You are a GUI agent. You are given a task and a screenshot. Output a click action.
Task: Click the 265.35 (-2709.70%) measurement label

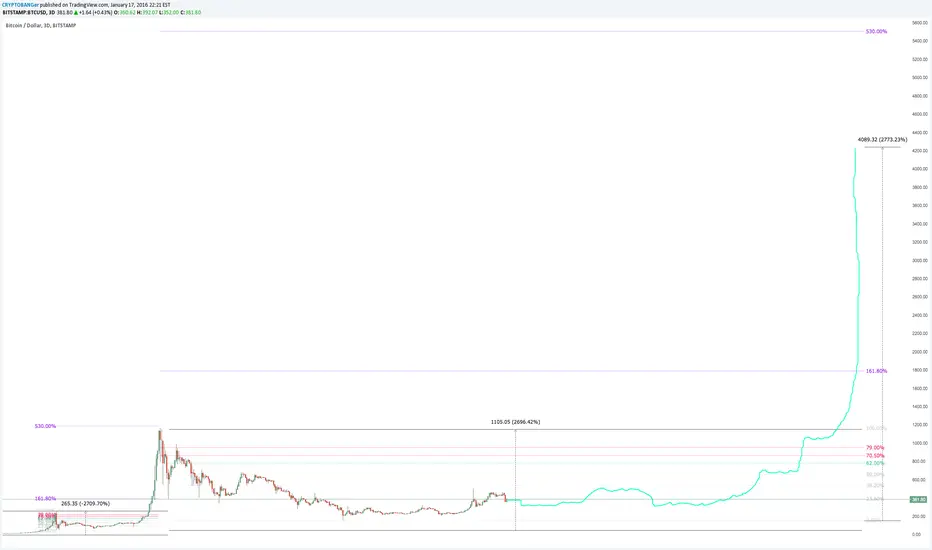pos(86,504)
